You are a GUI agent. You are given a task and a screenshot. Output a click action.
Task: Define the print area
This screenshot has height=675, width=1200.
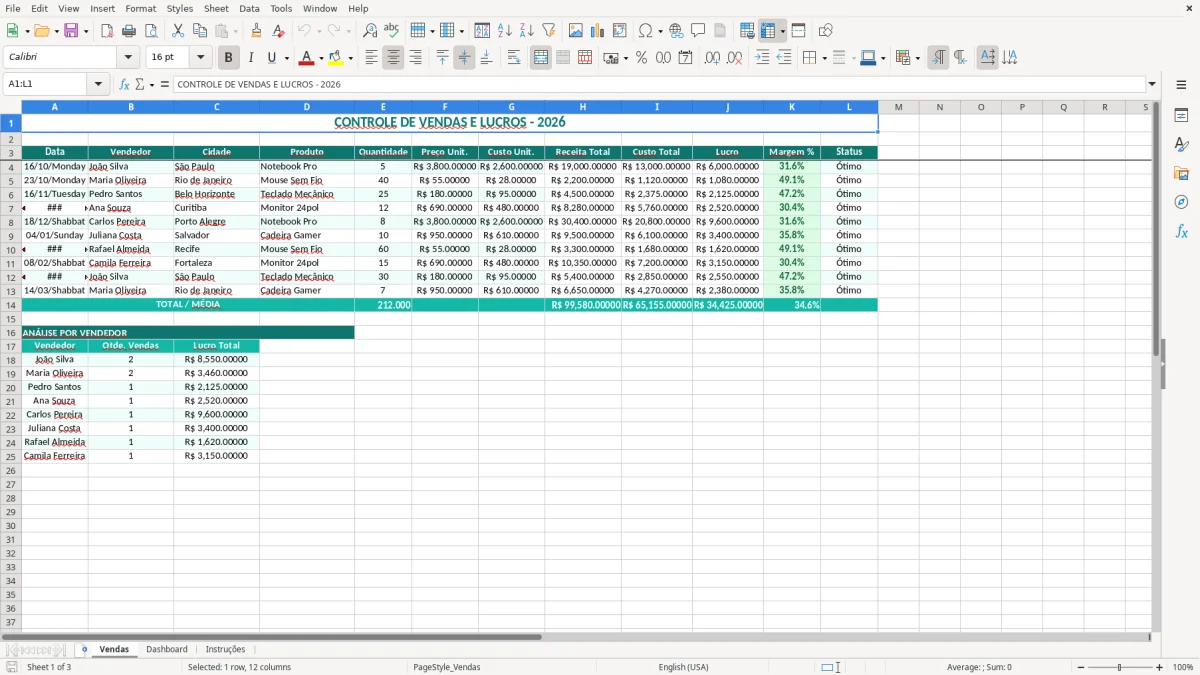[x=747, y=31]
